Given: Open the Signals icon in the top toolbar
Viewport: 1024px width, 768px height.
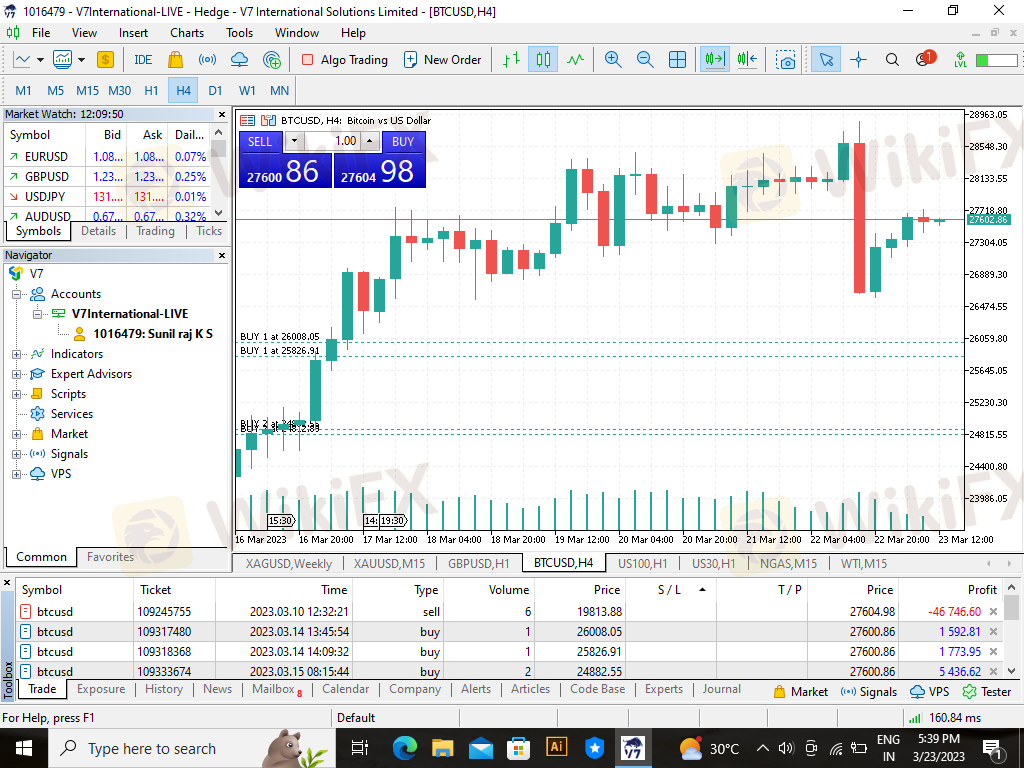Looking at the screenshot, I should coord(207,60).
